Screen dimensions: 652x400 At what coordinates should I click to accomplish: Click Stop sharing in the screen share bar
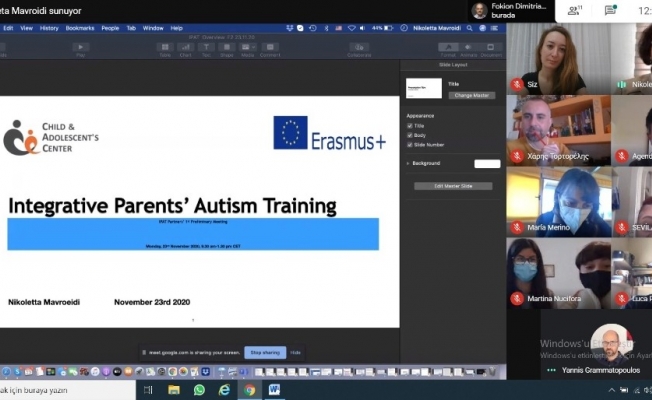click(265, 353)
